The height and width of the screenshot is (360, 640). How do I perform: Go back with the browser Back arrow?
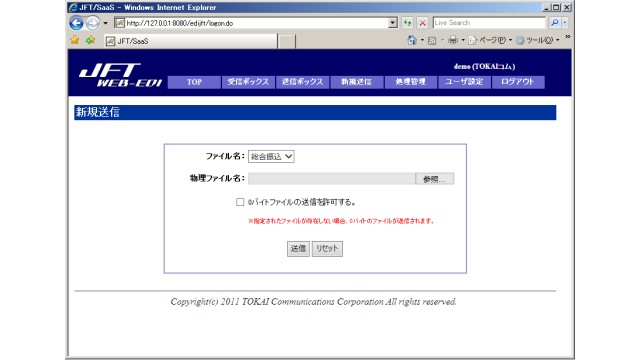click(x=76, y=23)
